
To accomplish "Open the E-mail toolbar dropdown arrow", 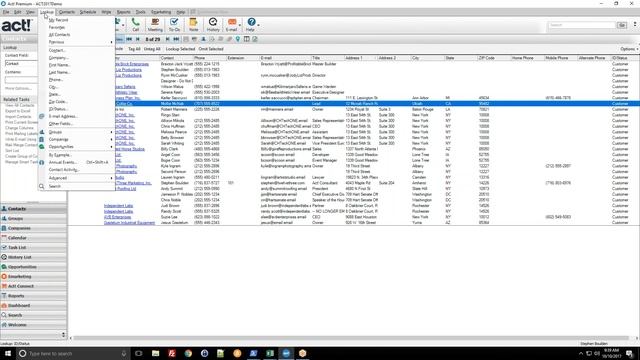I will (x=240, y=25).
